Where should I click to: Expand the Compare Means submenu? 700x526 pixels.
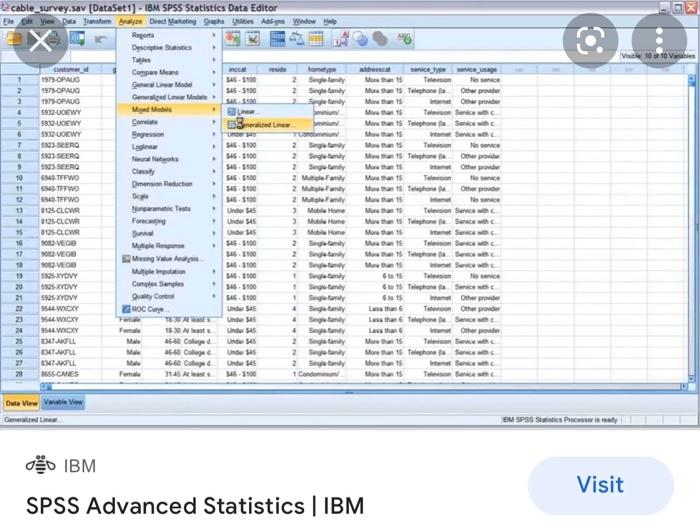pos(169,72)
